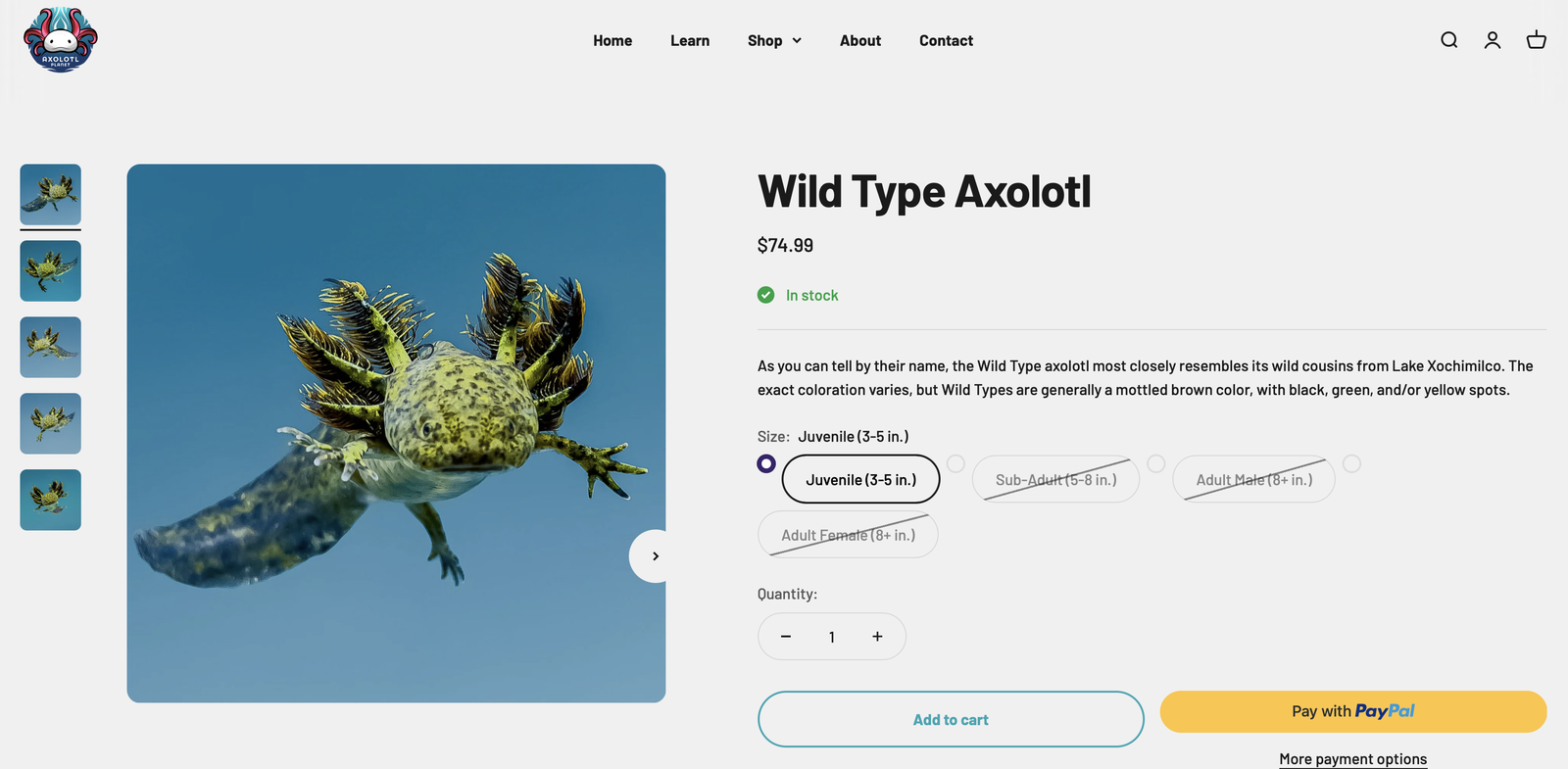Viewport: 1568px width, 769px height.
Task: Select the Adult Male (8+ in.) size option
Action: [1253, 479]
